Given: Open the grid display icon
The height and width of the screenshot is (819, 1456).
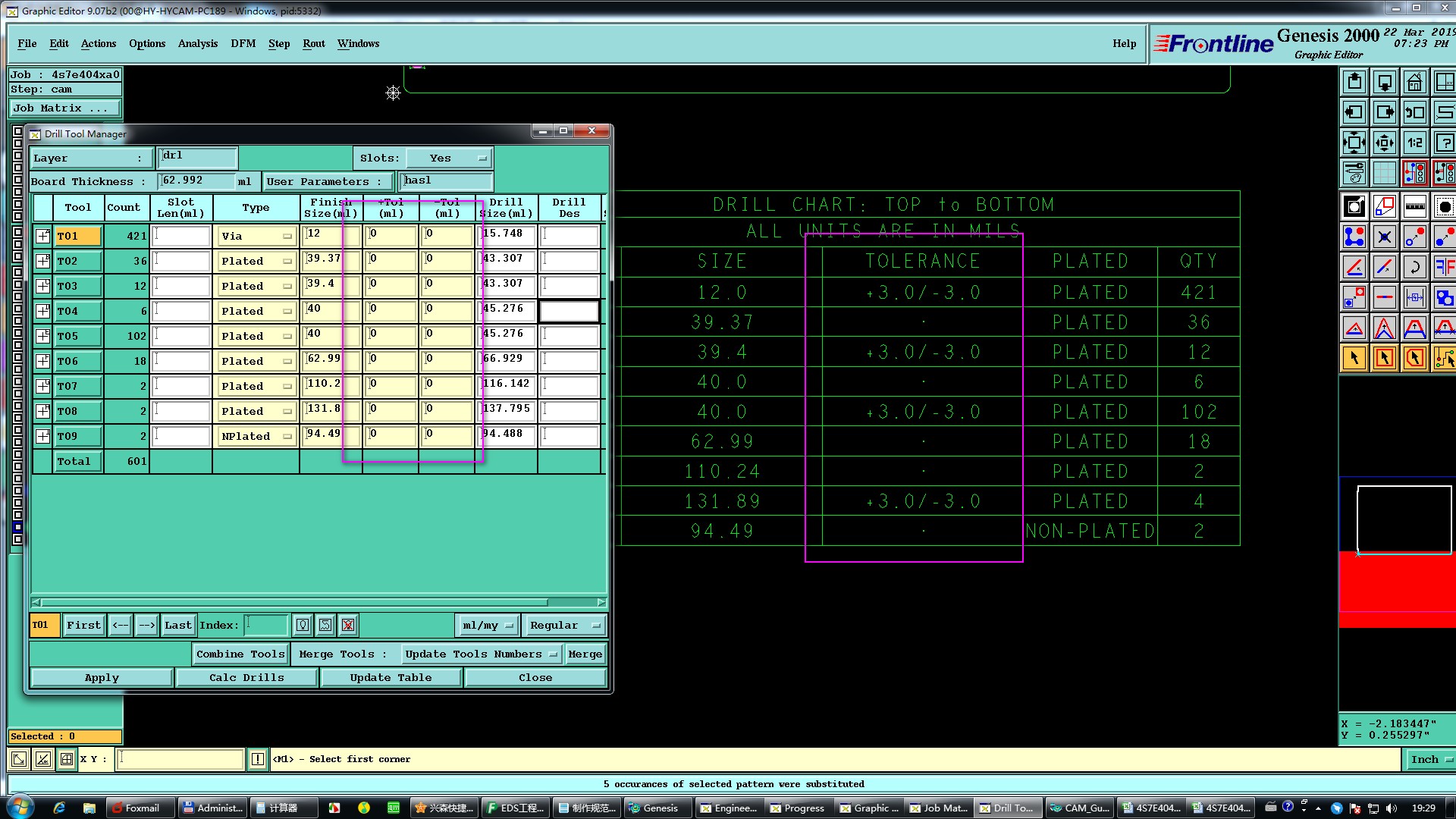Looking at the screenshot, I should (1384, 173).
